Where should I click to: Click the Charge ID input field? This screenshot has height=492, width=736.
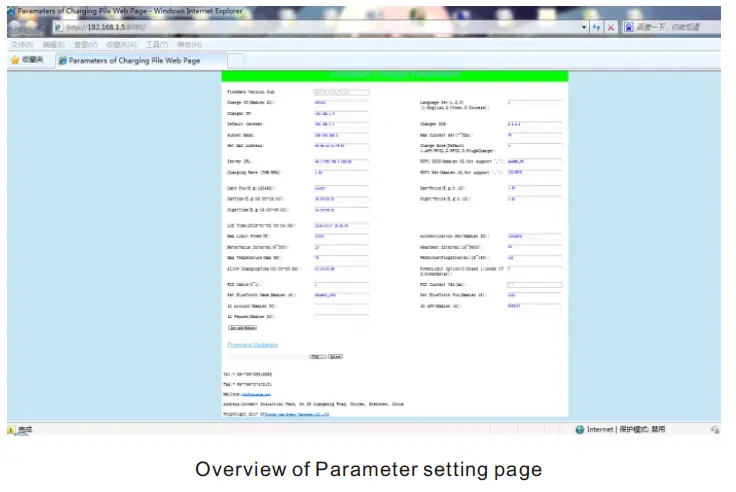click(341, 102)
